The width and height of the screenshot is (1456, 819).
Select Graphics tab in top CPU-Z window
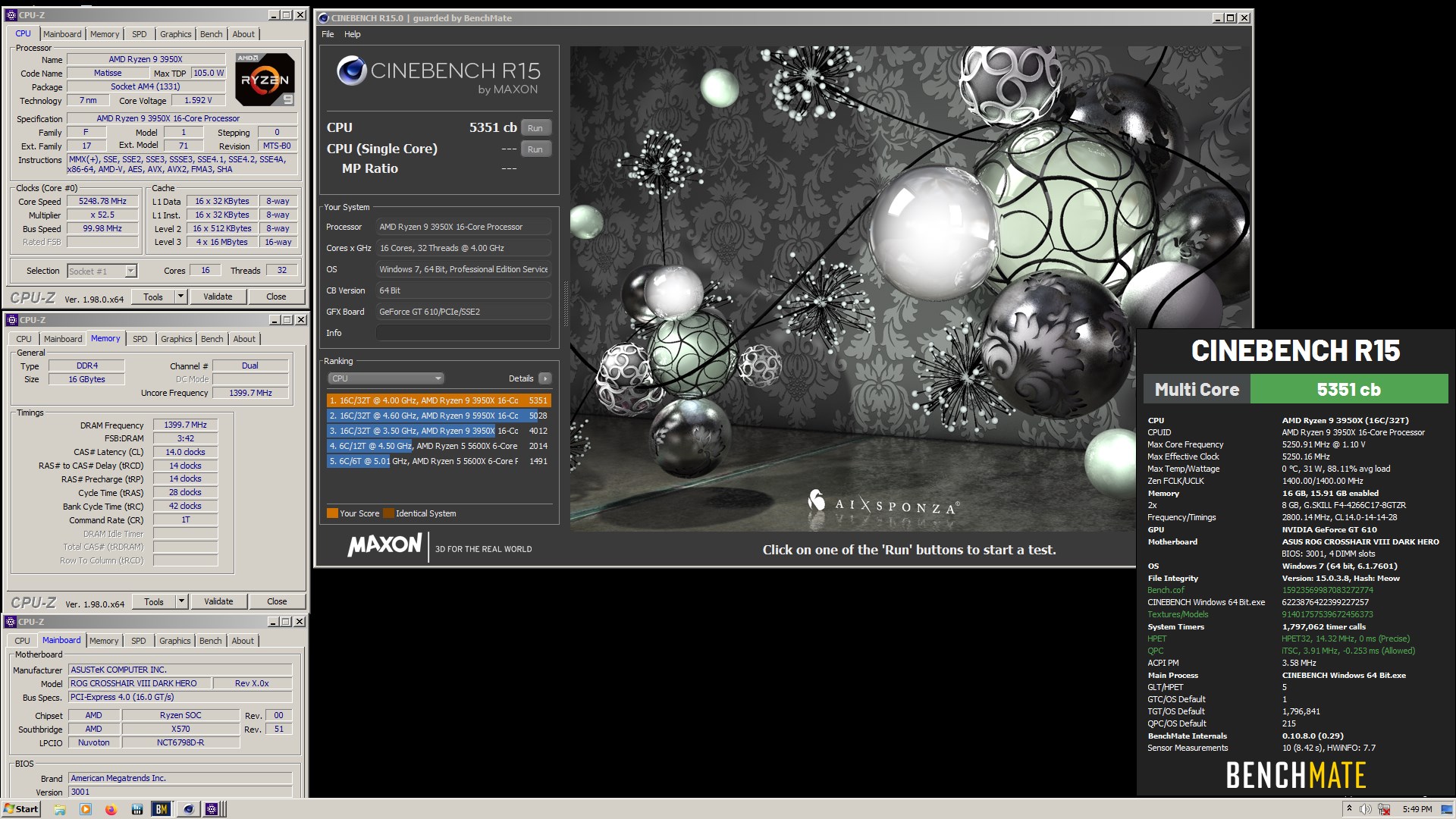click(175, 34)
